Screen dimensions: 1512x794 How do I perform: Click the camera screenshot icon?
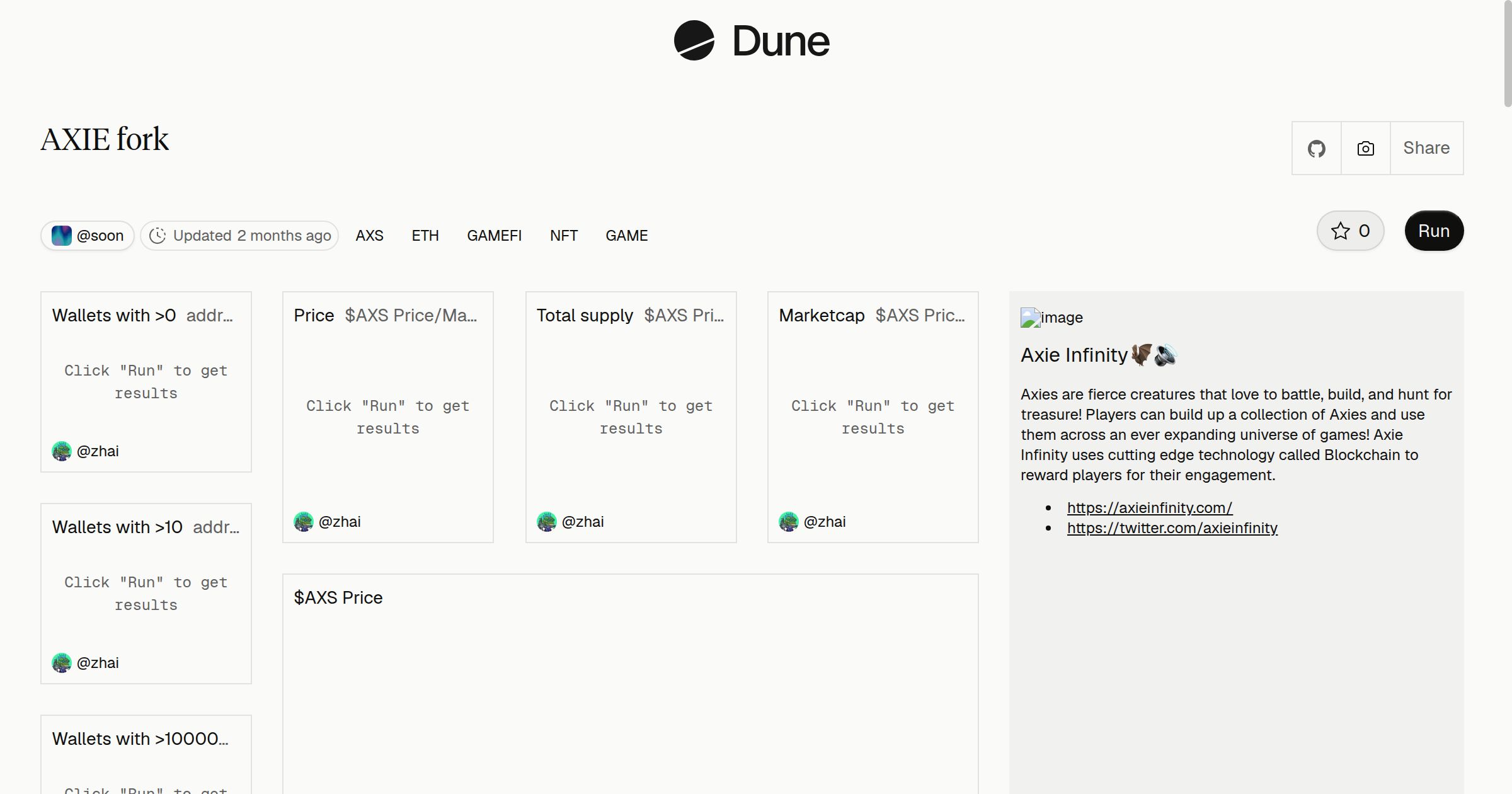[1366, 148]
